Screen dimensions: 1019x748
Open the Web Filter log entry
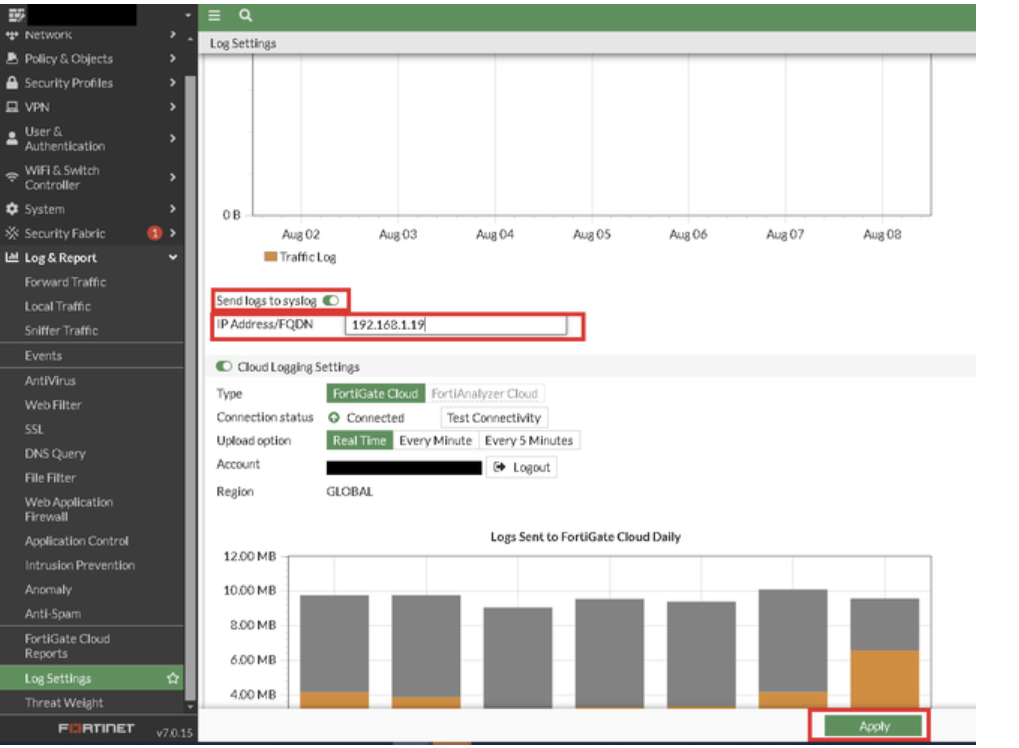(53, 405)
